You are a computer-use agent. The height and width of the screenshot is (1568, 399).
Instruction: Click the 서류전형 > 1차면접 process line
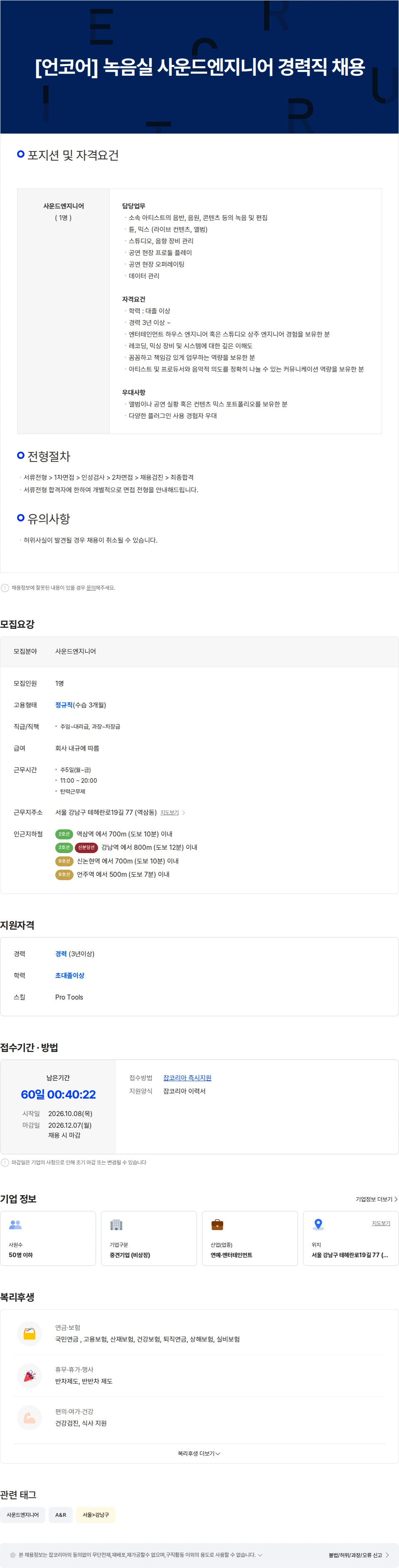tap(108, 477)
